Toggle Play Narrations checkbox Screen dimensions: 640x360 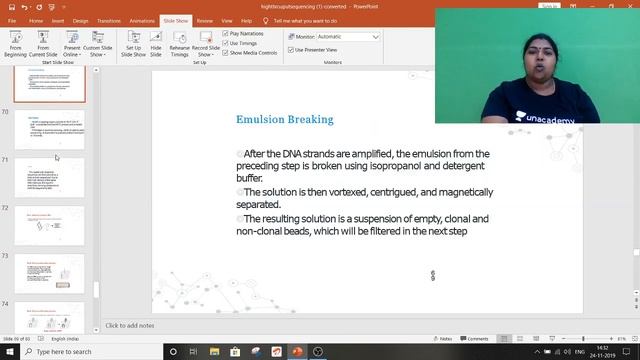(225, 33)
